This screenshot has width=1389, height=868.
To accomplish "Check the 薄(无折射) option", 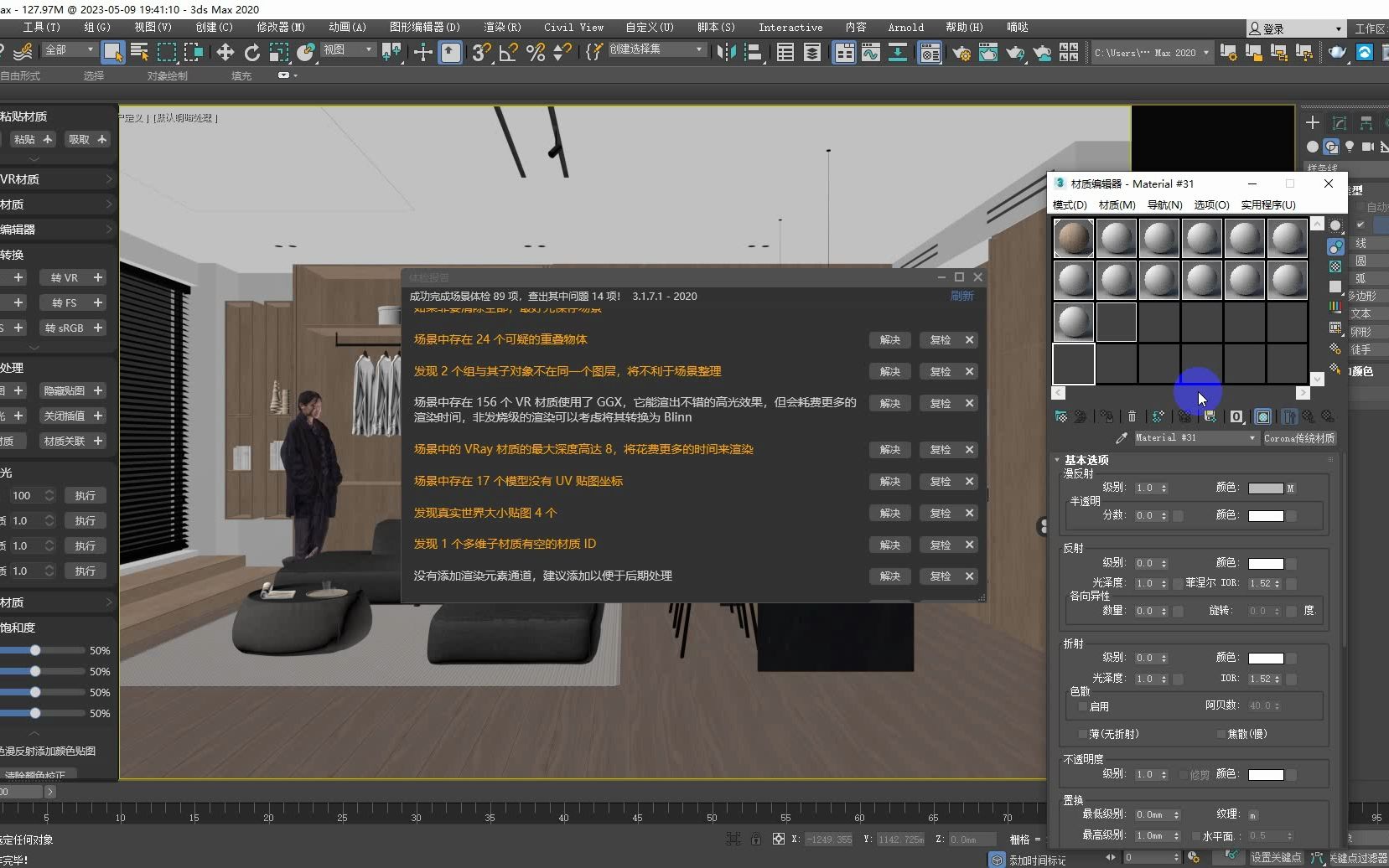I will (1084, 733).
